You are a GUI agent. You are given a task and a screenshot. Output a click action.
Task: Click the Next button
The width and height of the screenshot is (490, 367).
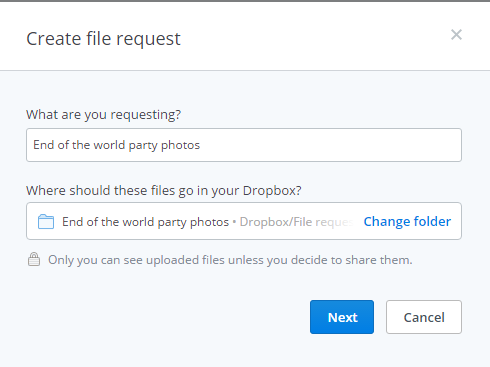point(342,317)
